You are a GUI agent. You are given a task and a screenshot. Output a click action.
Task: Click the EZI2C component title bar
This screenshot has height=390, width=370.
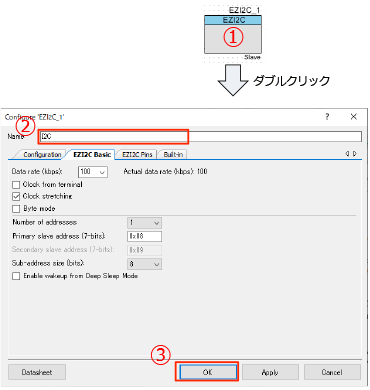pyautogui.click(x=233, y=20)
